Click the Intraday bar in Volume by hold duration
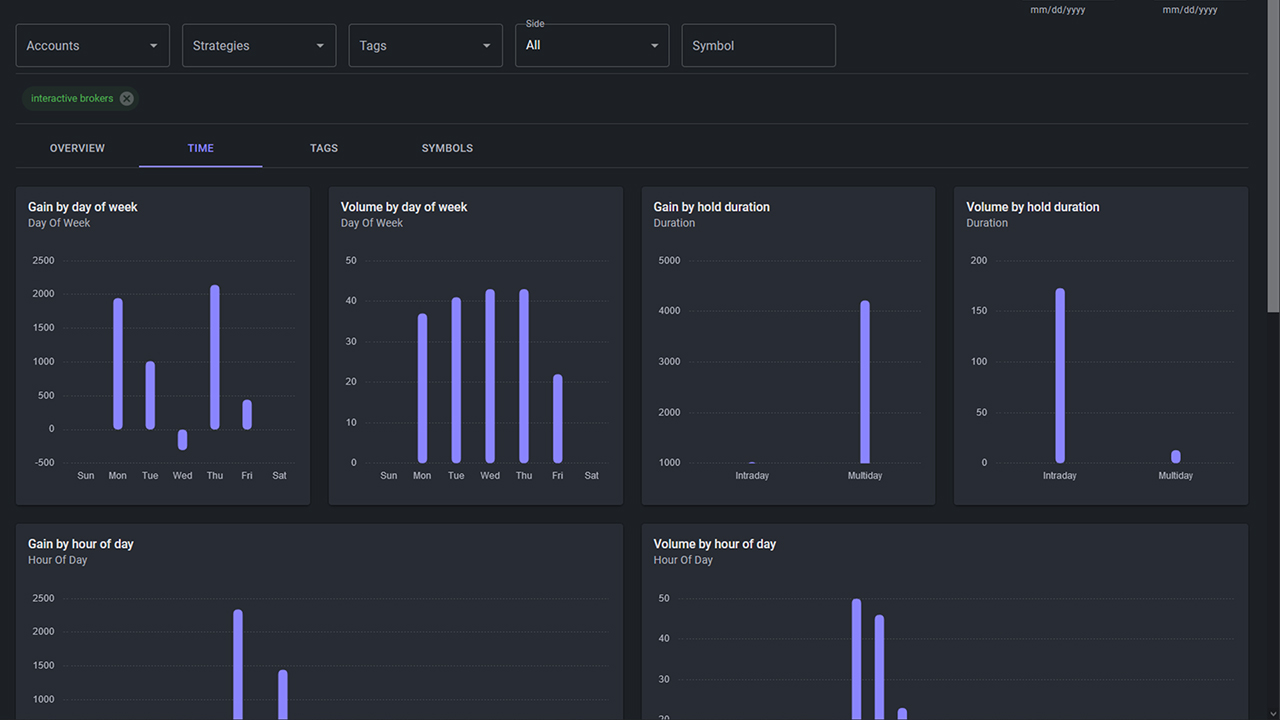1280x720 pixels. [x=1060, y=375]
